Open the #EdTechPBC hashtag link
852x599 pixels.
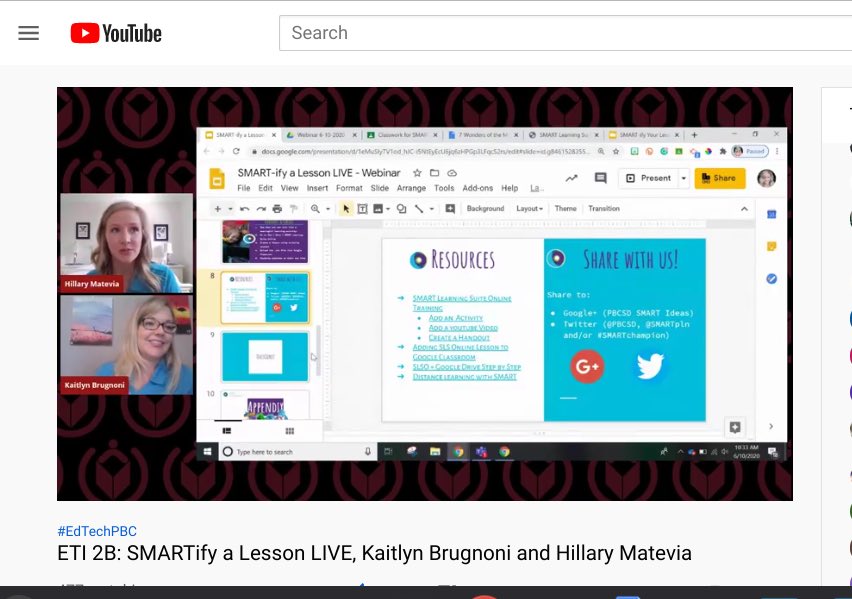coord(97,531)
